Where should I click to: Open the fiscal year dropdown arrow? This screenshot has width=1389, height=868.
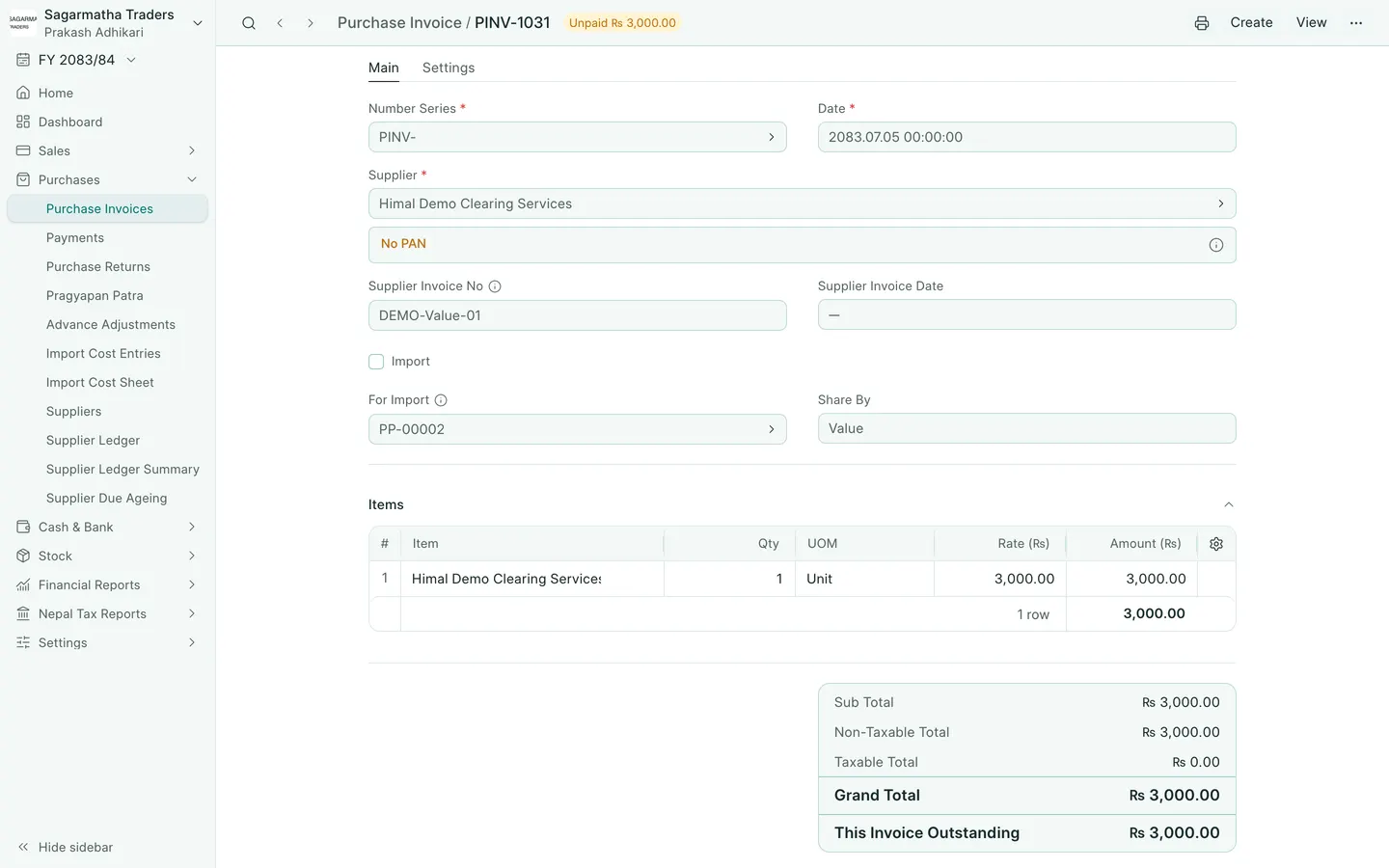131,60
